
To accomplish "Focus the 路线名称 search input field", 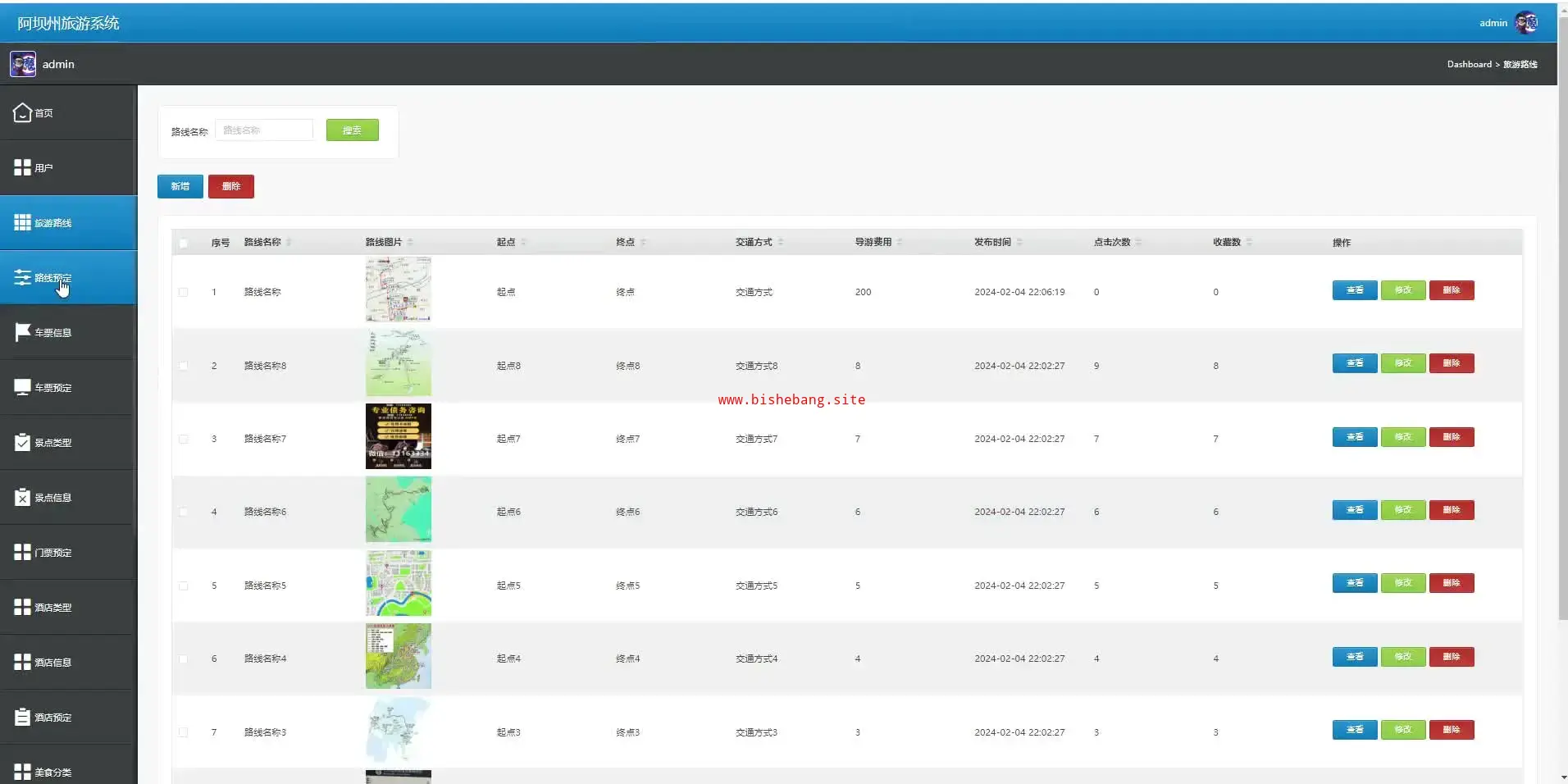I will 264,130.
